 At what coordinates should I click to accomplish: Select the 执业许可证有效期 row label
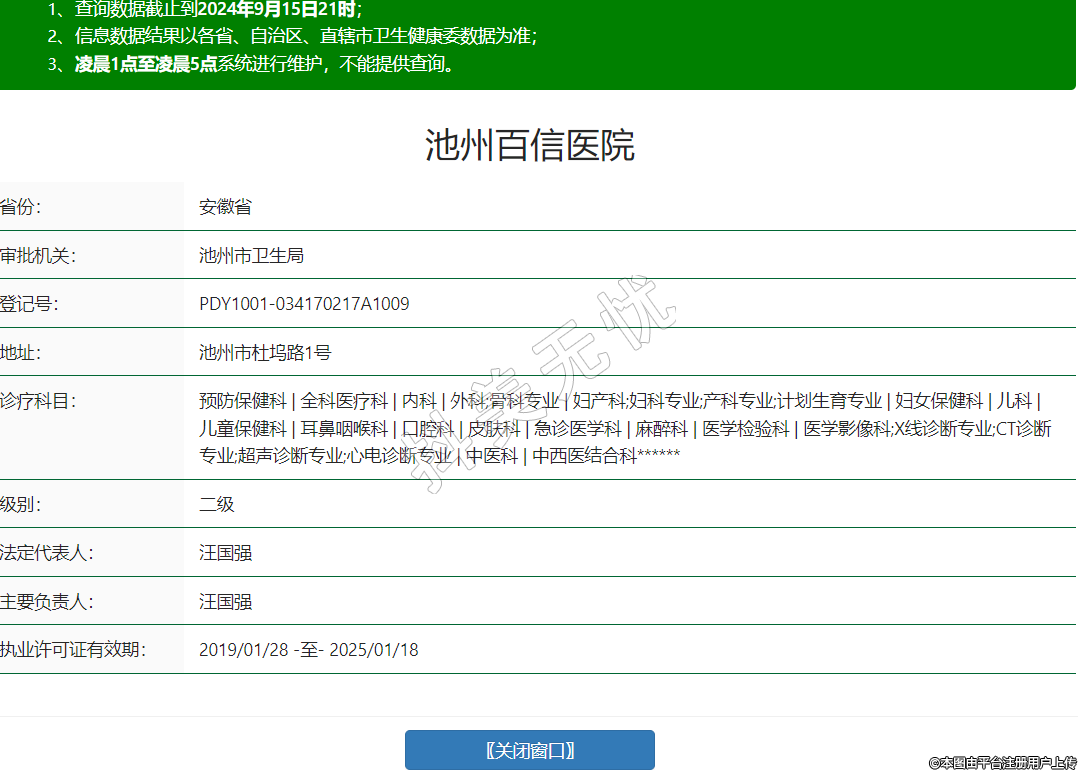pyautogui.click(x=73, y=650)
